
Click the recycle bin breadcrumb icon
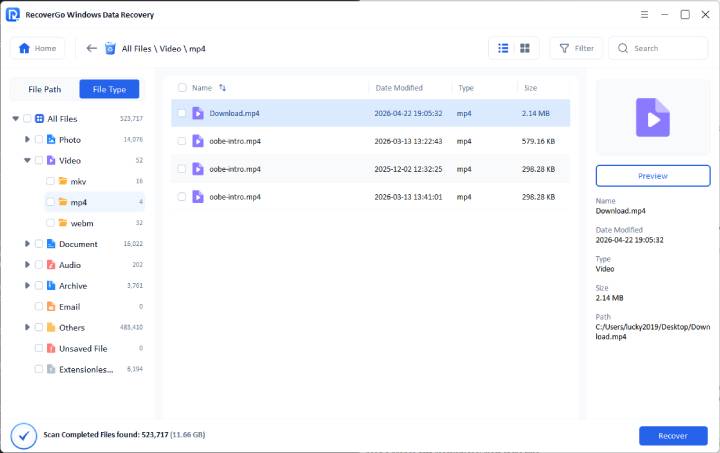(x=110, y=48)
